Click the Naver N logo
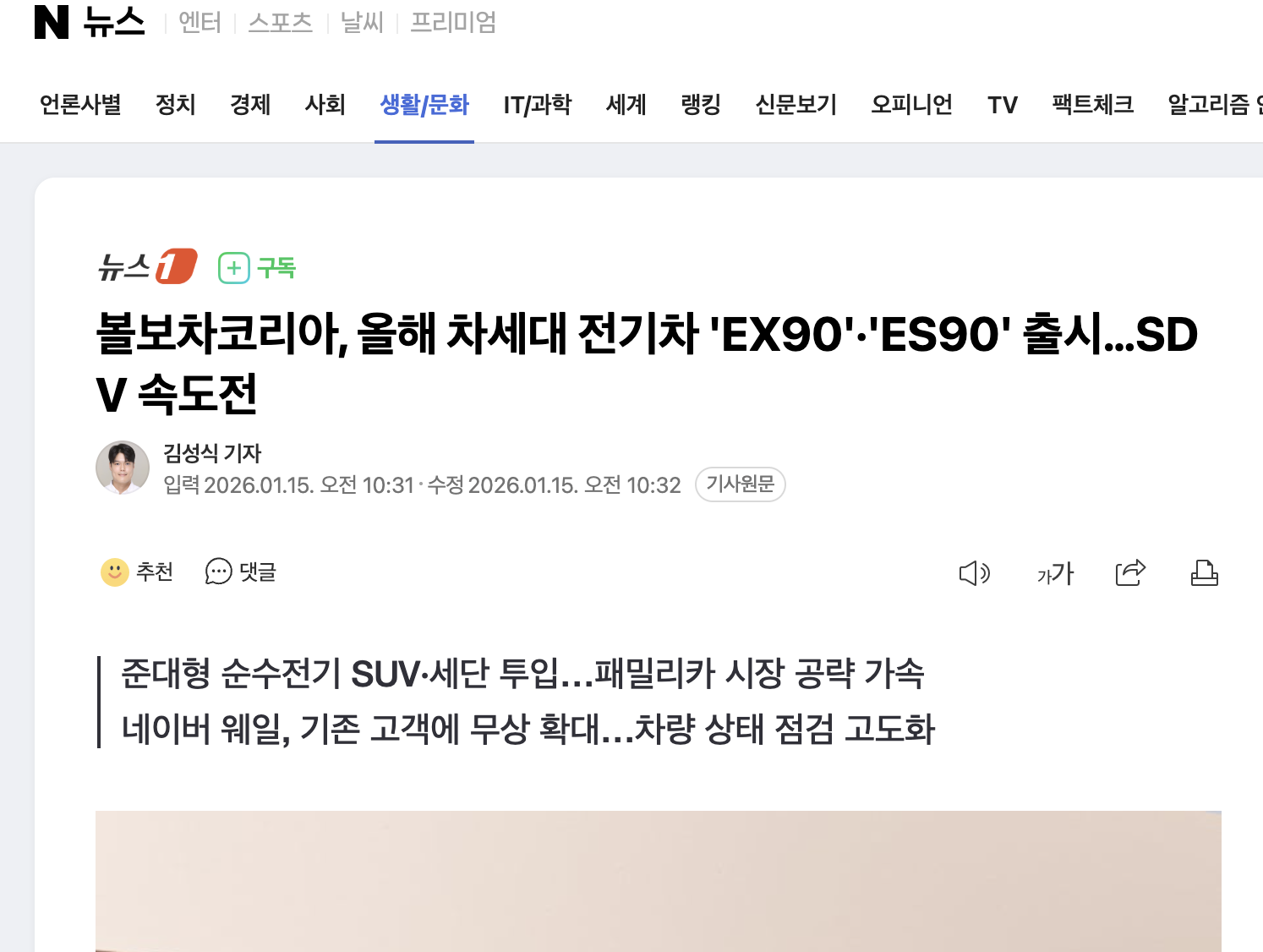Viewport: 1263px width, 952px height. 51,22
